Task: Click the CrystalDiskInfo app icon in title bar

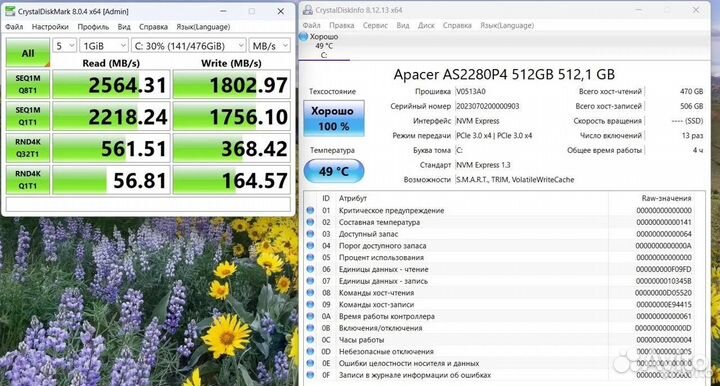Action: pos(308,10)
